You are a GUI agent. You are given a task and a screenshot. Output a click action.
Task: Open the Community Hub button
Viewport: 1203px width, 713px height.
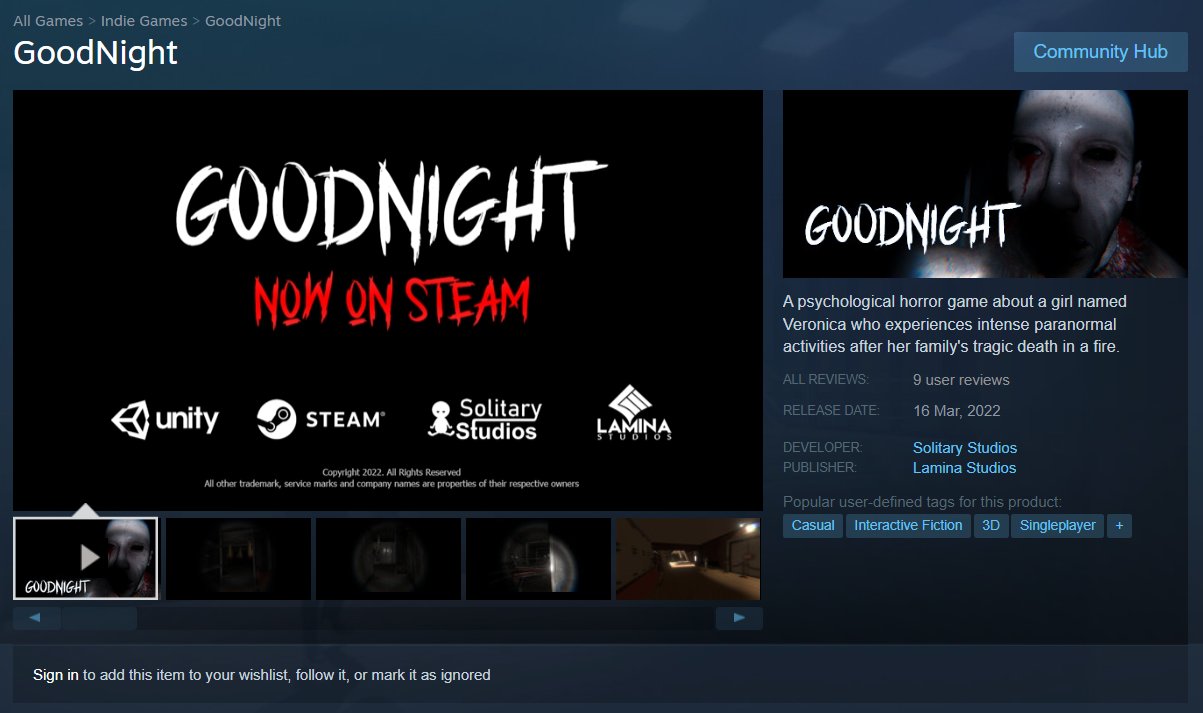pyautogui.click(x=1100, y=52)
